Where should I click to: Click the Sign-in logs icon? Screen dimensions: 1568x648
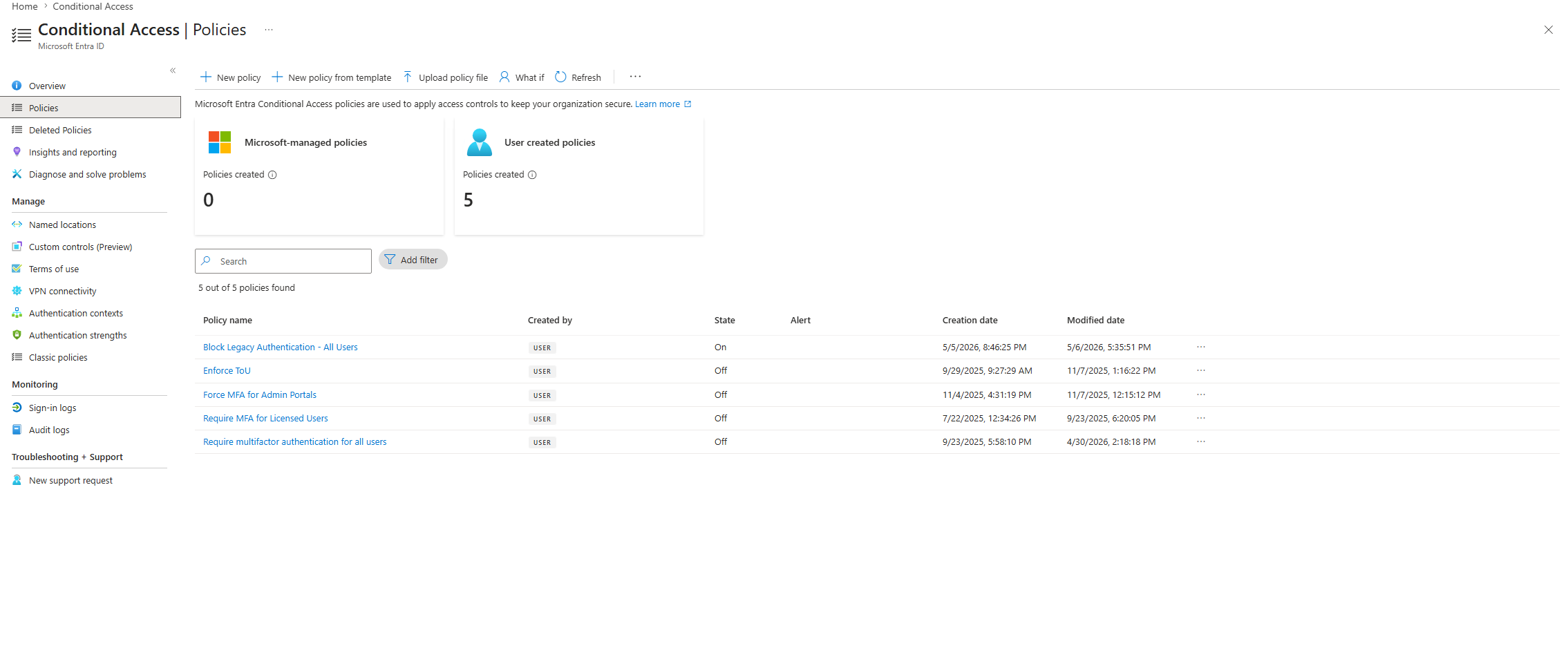point(17,408)
